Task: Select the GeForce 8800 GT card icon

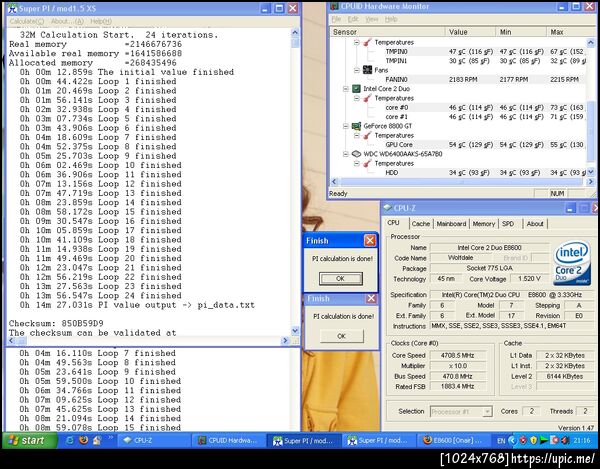Action: pyautogui.click(x=356, y=126)
